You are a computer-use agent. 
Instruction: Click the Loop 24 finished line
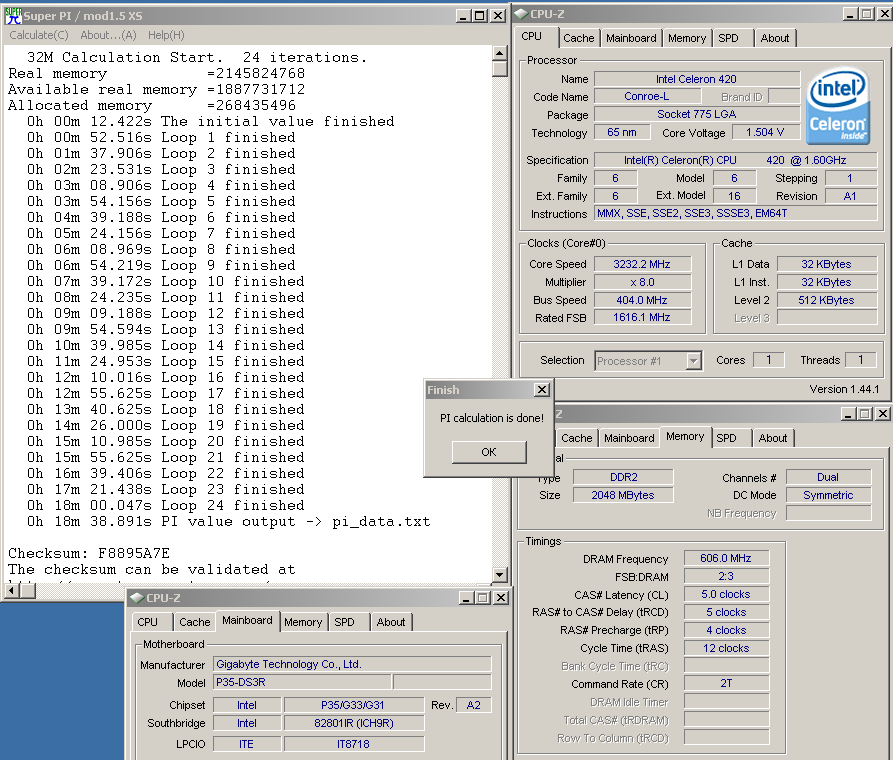(x=166, y=505)
